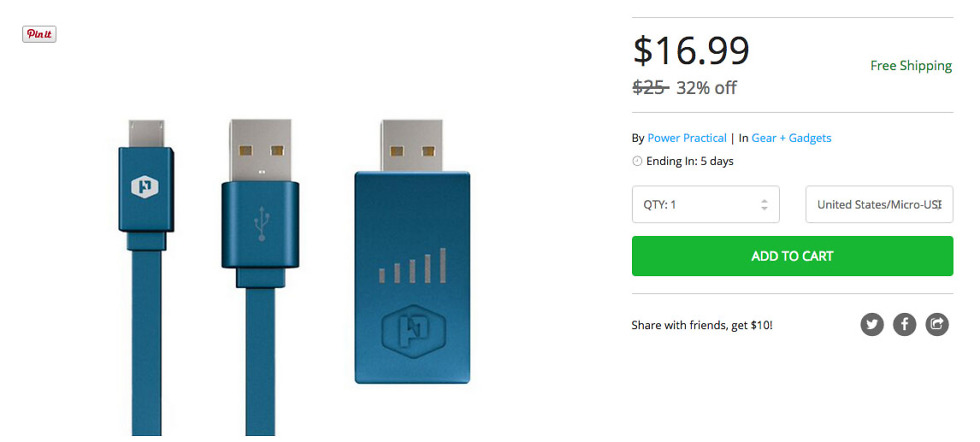
Task: Go to the Gear + Gadgets category
Action: [x=790, y=138]
